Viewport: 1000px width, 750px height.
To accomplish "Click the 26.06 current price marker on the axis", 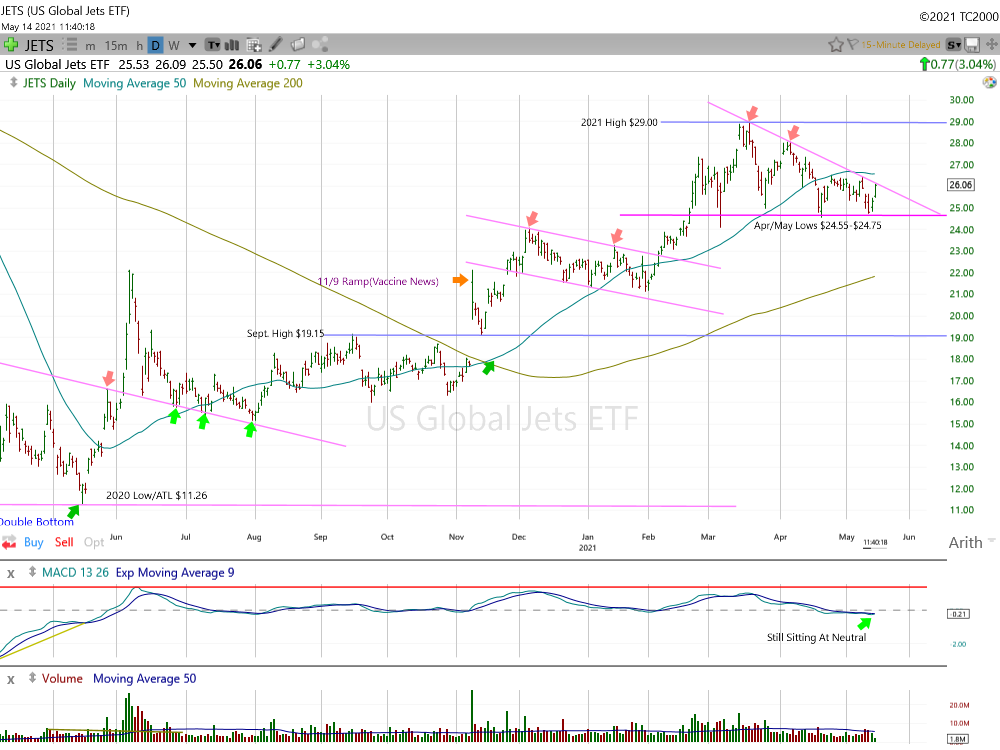I will pos(960,185).
